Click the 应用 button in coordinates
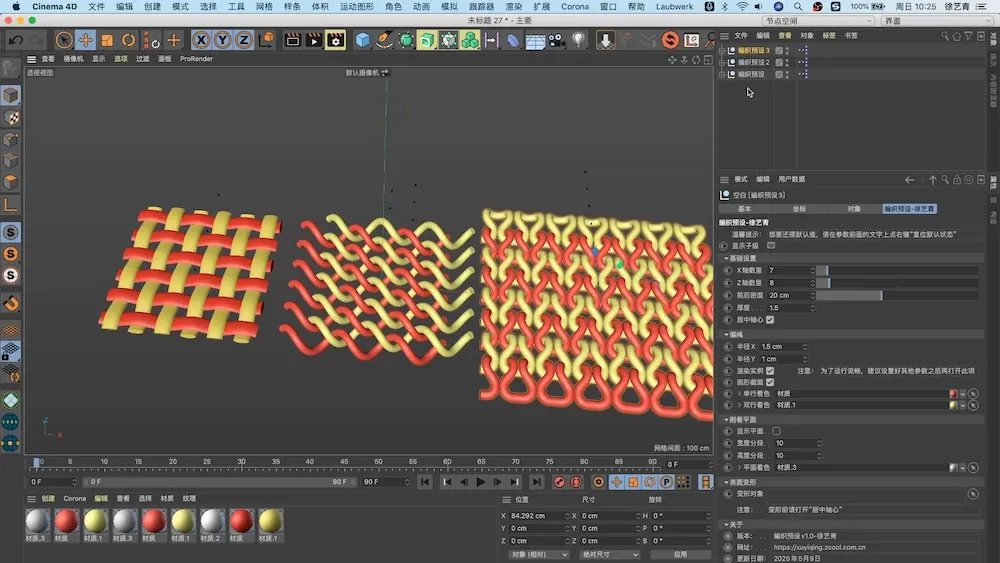This screenshot has width=1000, height=563. pos(680,554)
